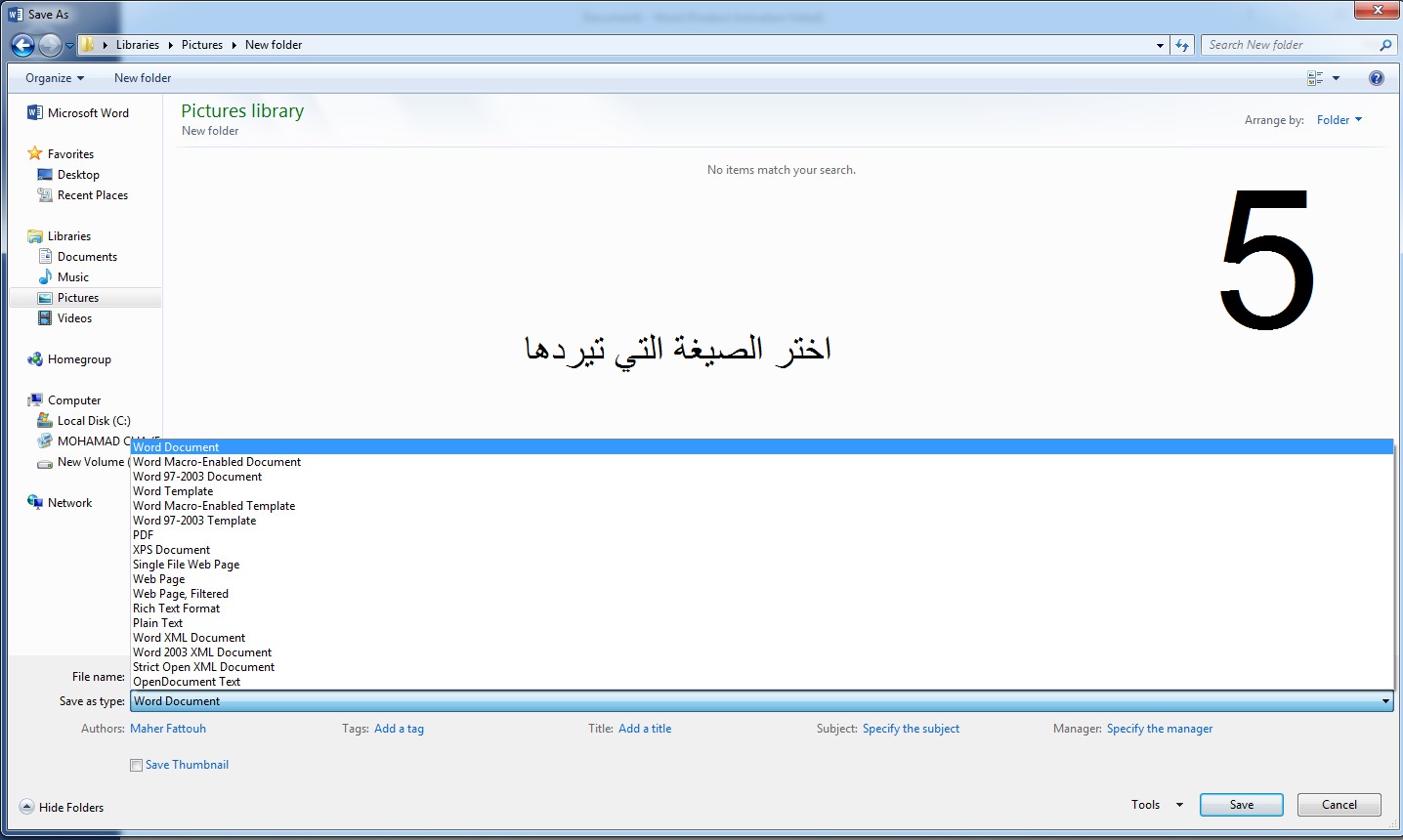Click the Documents library icon
The image size is (1403, 840).
[x=45, y=256]
